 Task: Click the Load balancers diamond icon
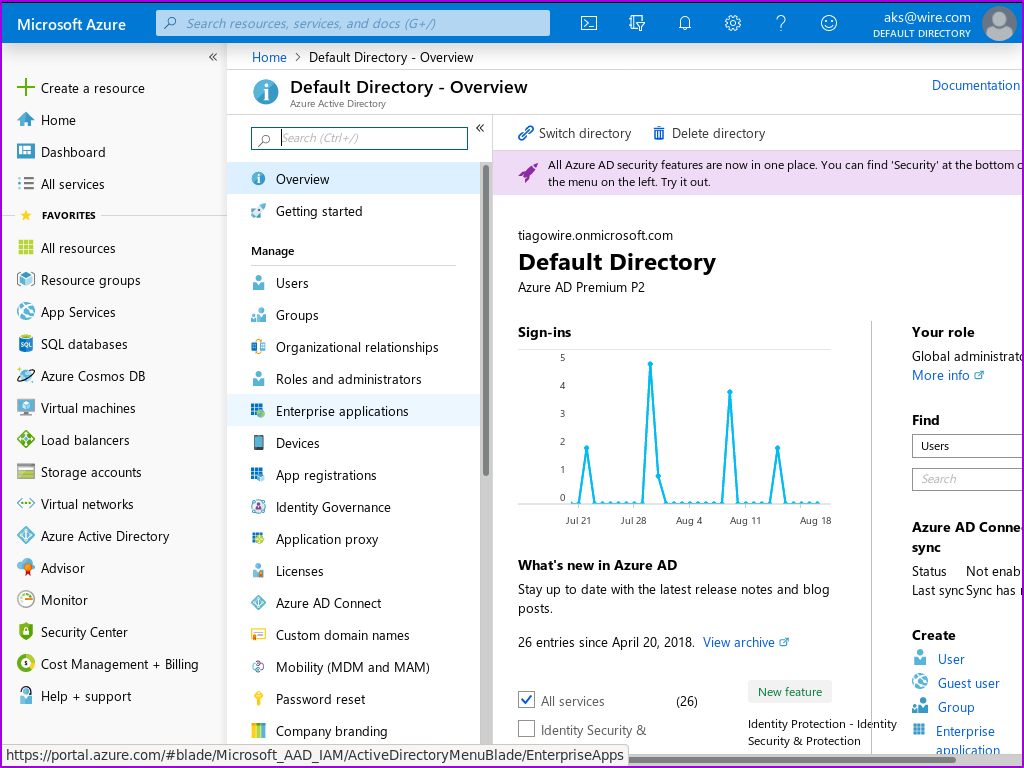pos(25,440)
